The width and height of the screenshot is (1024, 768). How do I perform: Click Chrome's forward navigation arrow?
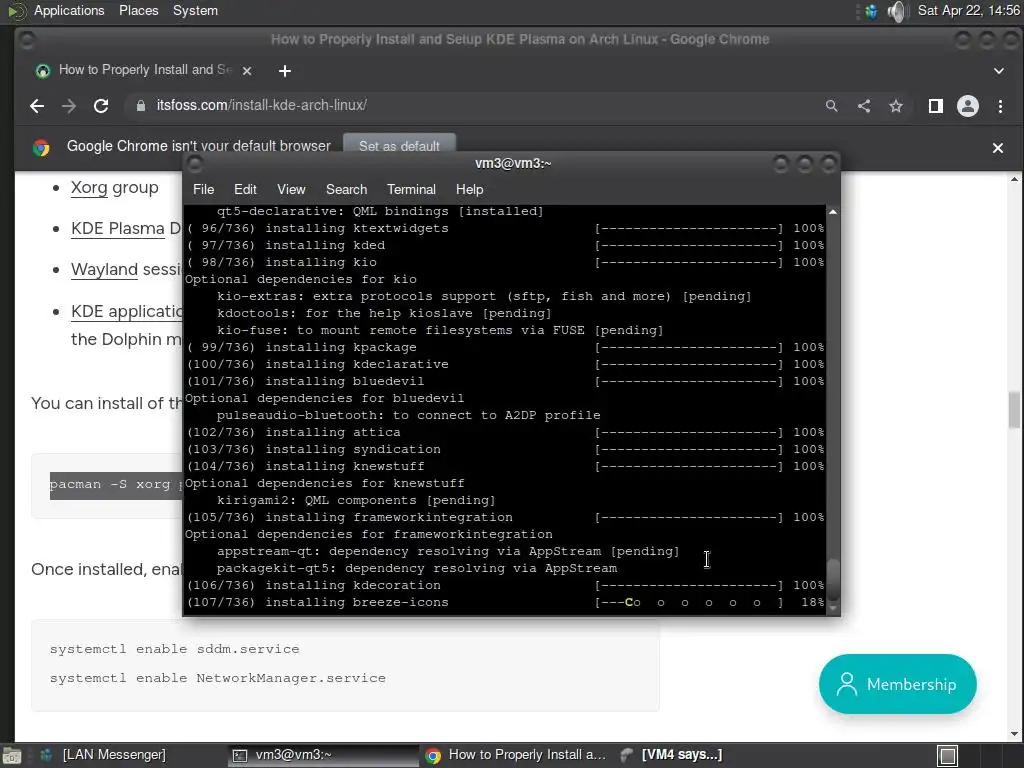pos(69,106)
